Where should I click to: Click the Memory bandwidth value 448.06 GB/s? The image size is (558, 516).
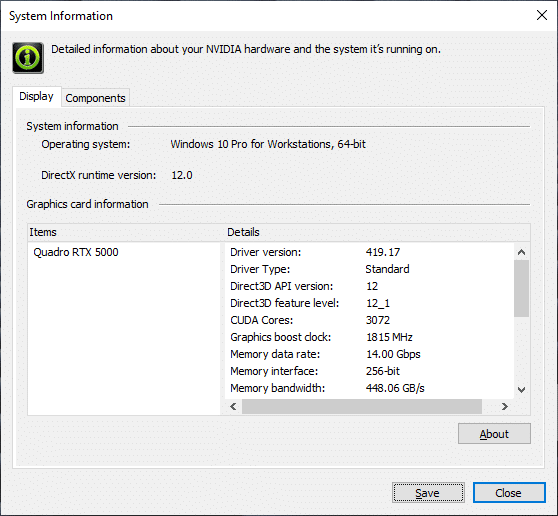pyautogui.click(x=395, y=388)
